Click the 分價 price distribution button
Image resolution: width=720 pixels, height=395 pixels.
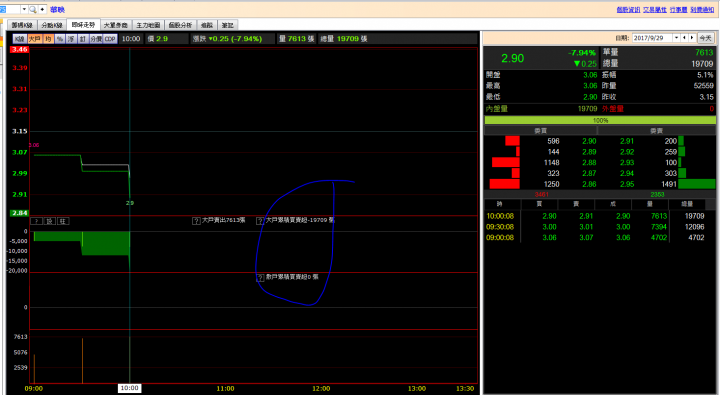[x=96, y=39]
